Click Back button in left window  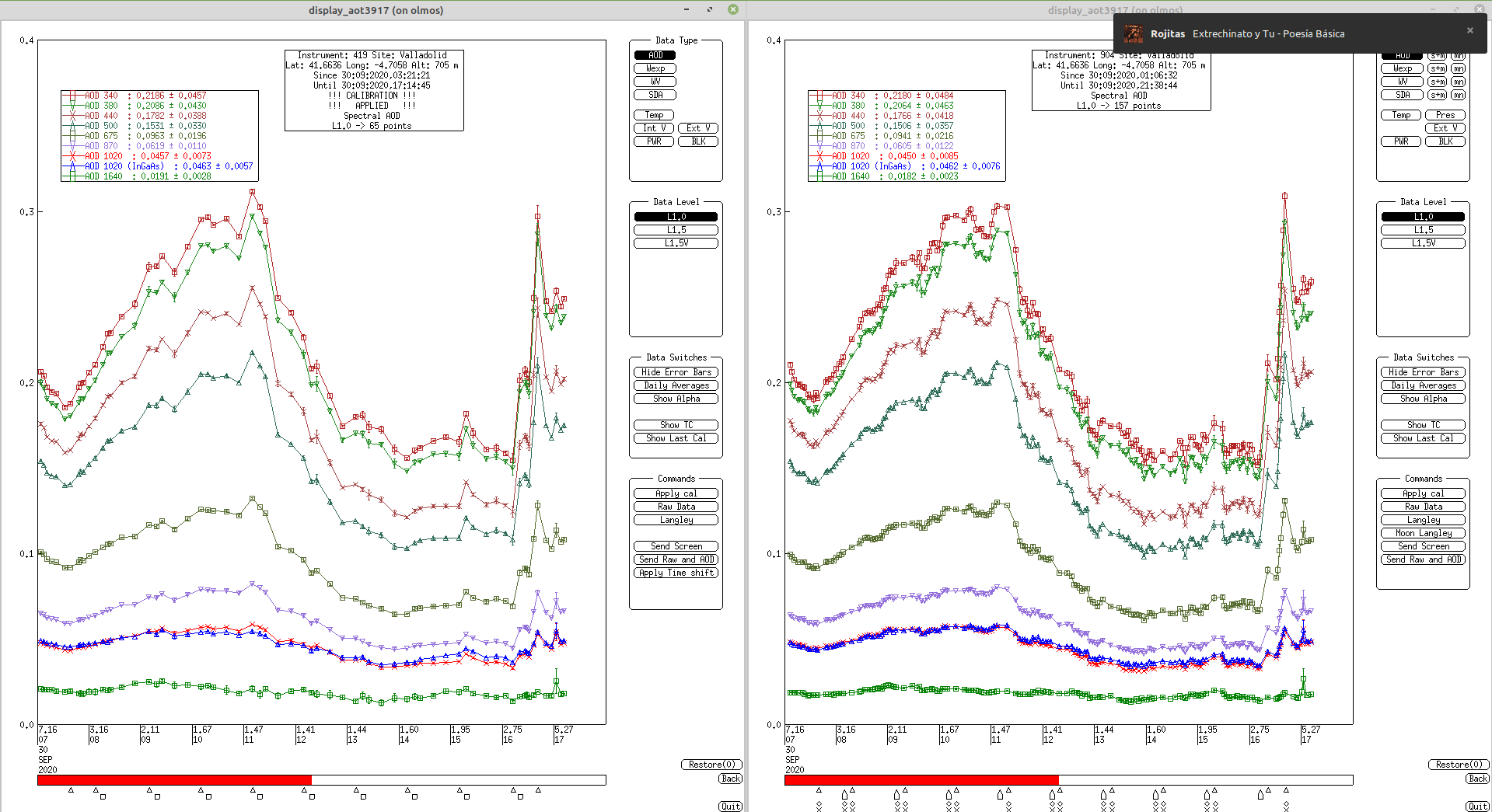[730, 779]
